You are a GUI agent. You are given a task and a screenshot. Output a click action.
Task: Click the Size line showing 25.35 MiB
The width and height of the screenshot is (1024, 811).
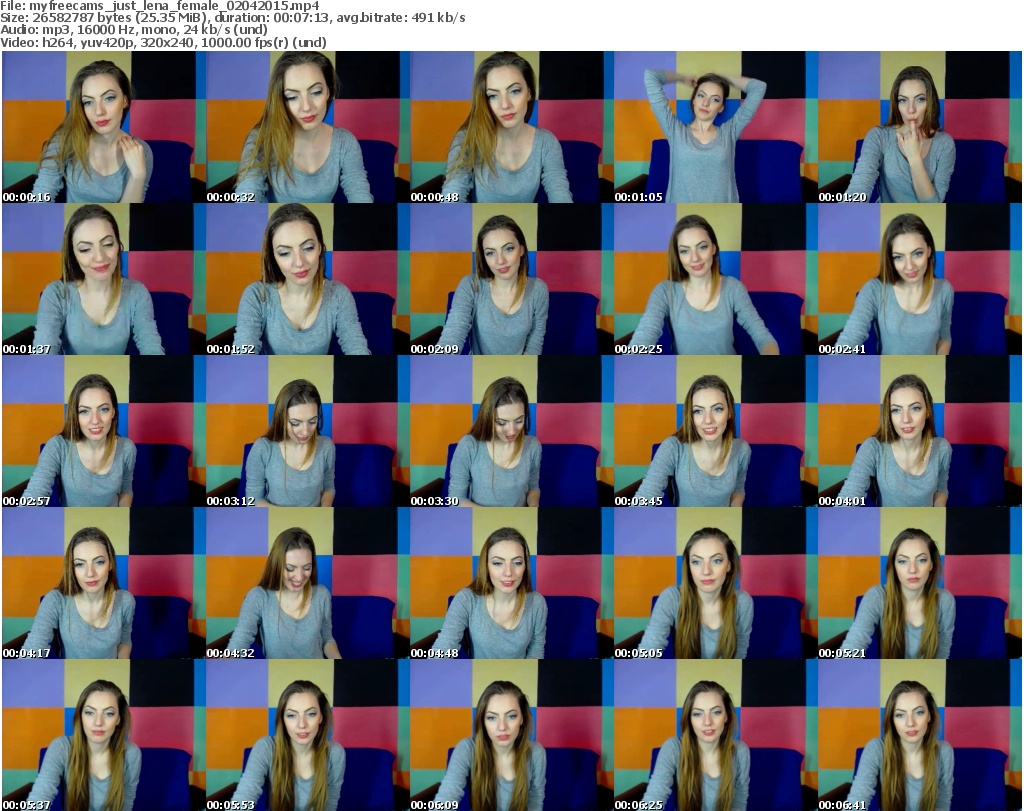(x=232, y=18)
